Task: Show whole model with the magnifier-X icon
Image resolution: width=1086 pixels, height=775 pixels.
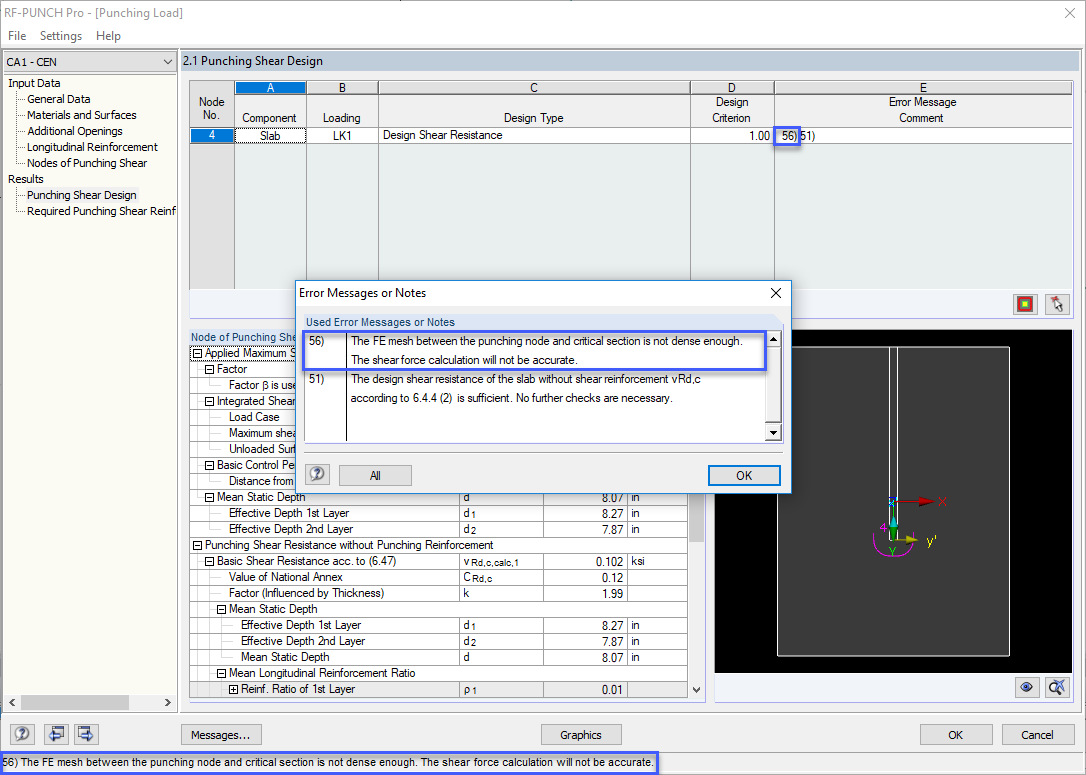Action: 1055,687
